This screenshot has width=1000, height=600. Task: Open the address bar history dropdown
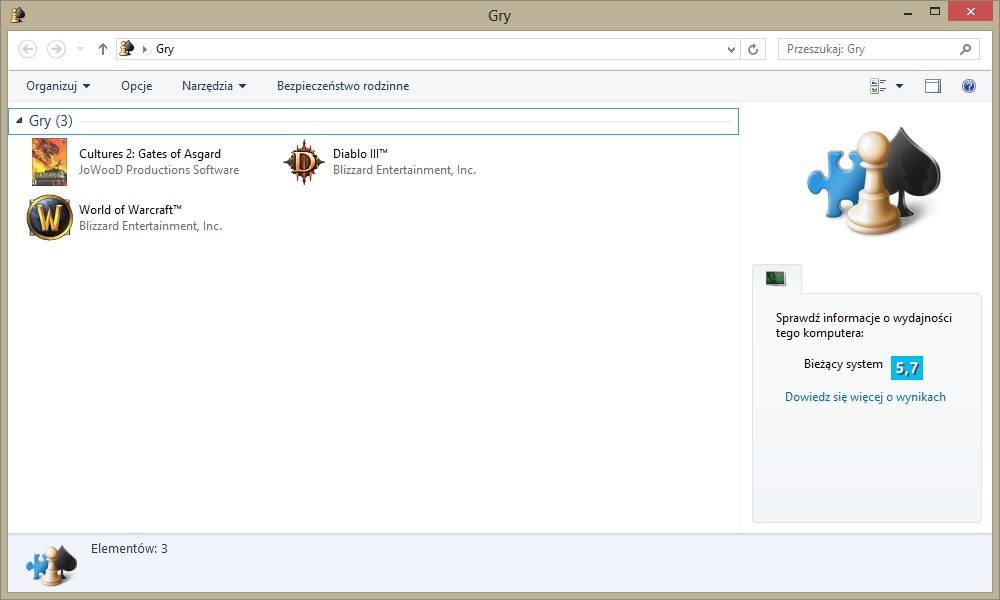(x=732, y=49)
